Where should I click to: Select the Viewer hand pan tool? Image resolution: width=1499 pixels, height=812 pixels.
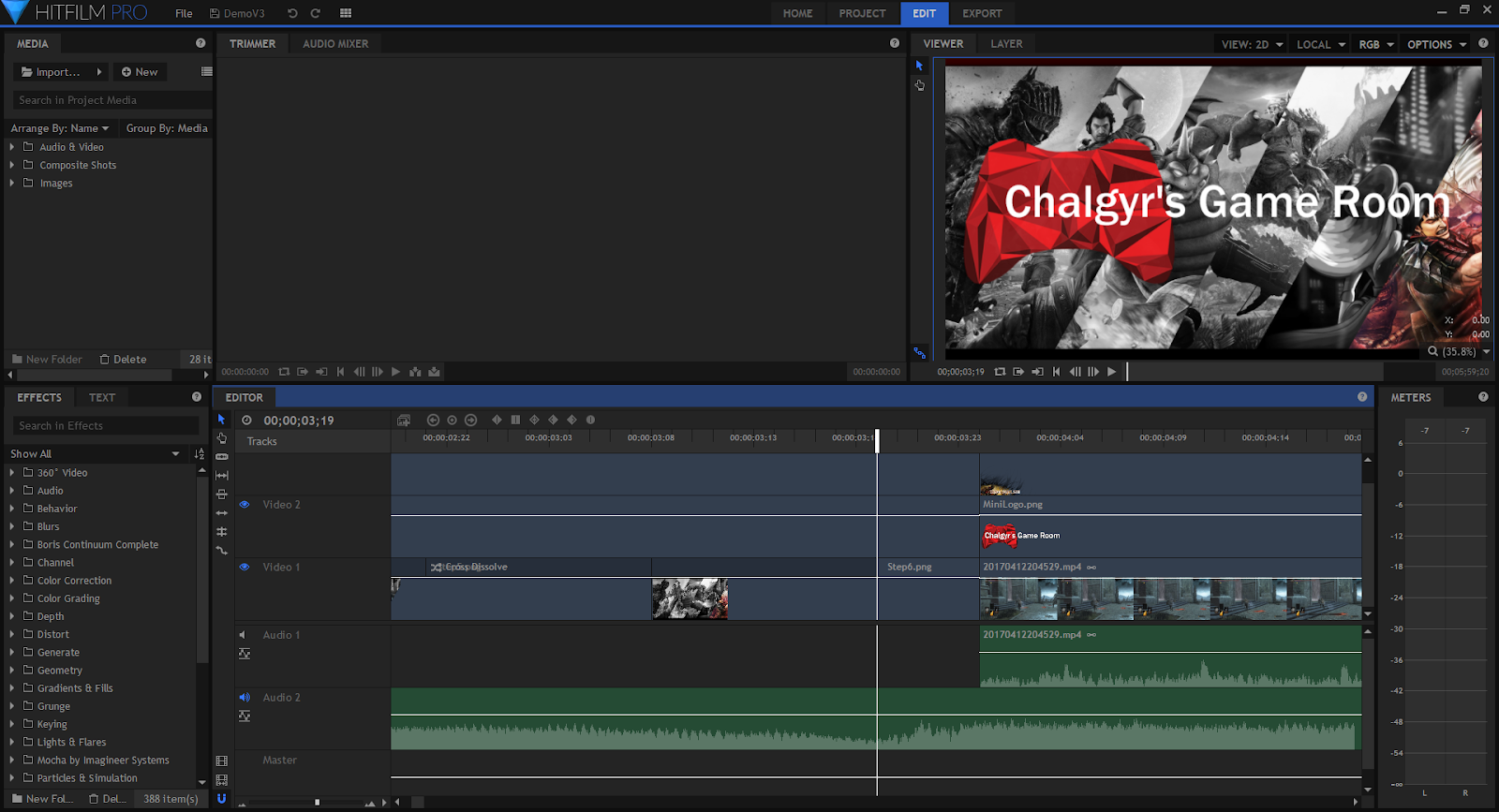919,85
